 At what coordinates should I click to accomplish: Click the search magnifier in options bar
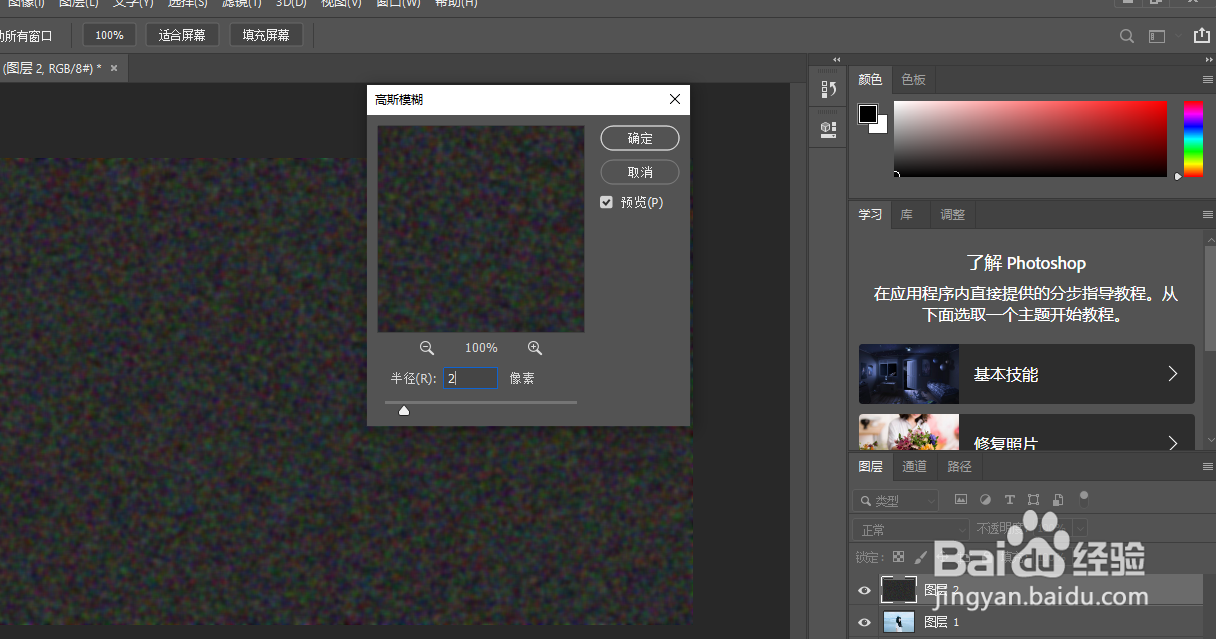click(x=1127, y=36)
